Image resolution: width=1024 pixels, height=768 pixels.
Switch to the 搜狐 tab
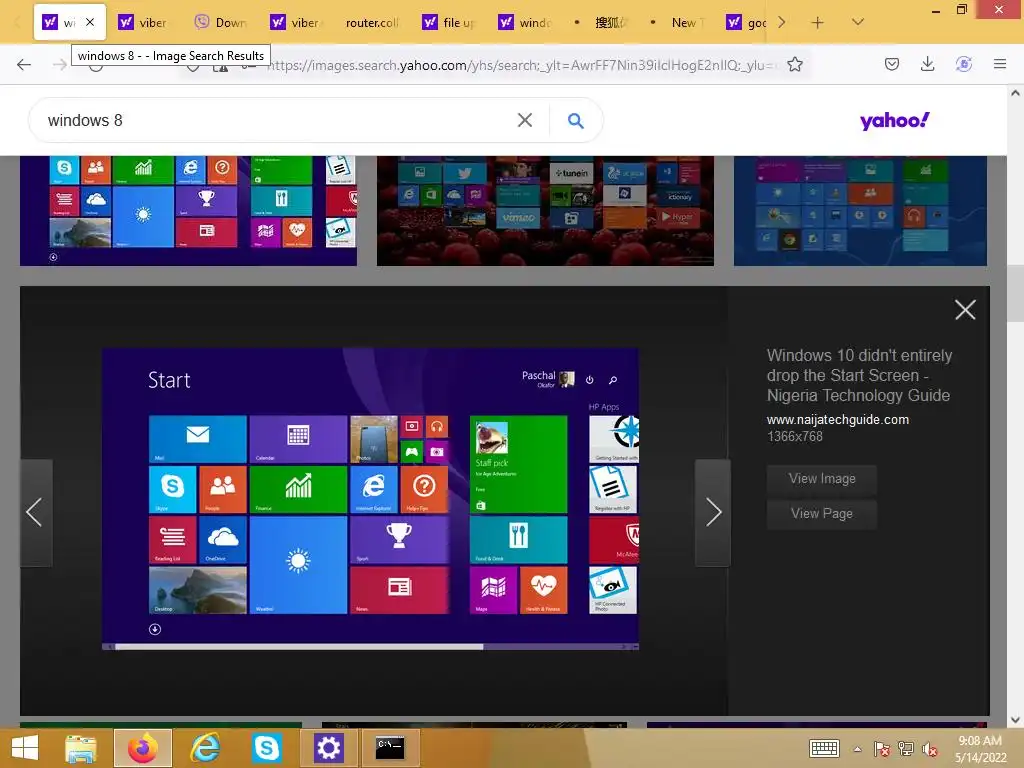point(601,22)
